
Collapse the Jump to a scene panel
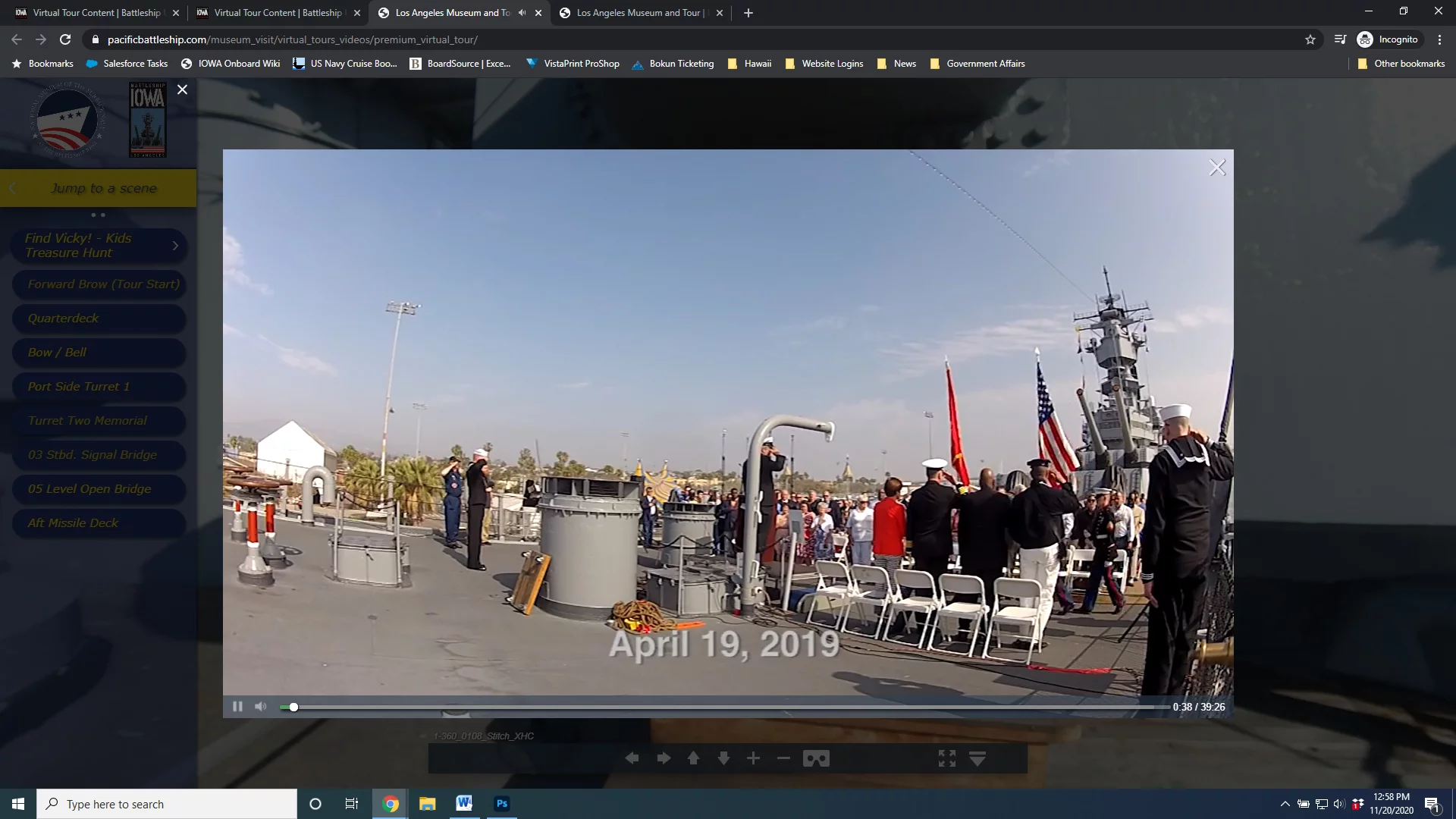(13, 188)
